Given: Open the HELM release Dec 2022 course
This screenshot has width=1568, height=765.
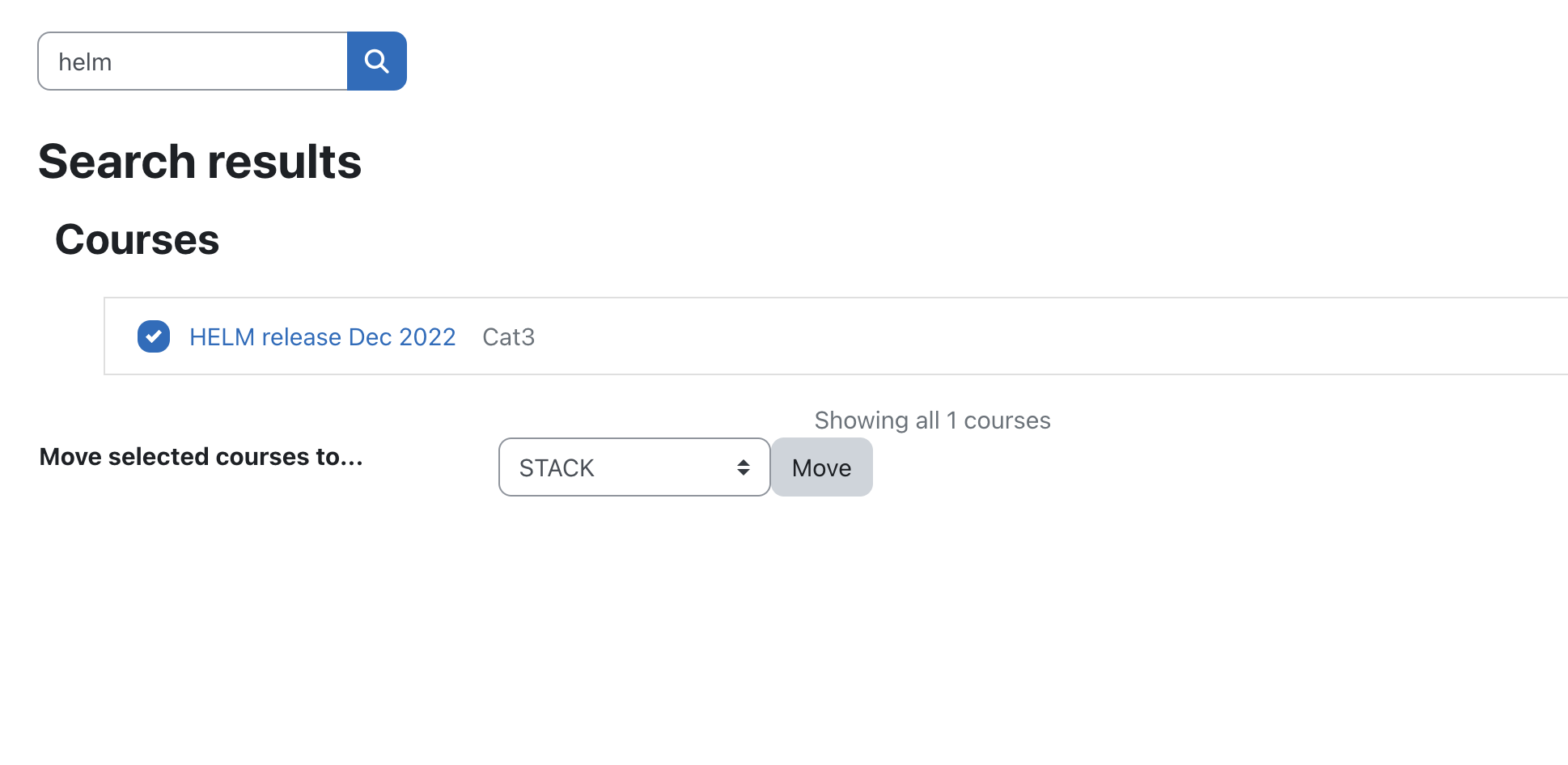Looking at the screenshot, I should coord(322,336).
